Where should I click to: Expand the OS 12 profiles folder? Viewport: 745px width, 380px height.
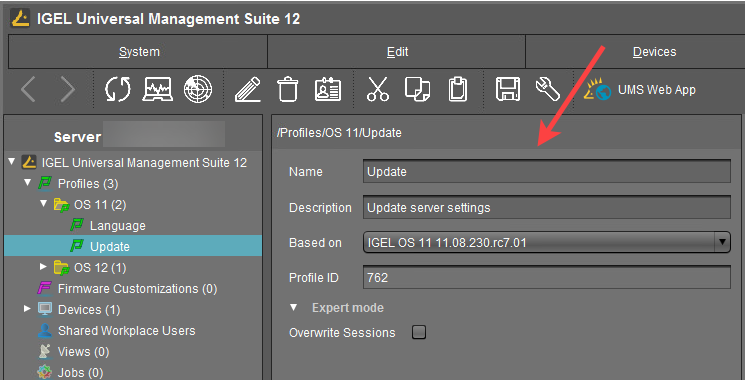[x=44, y=267]
